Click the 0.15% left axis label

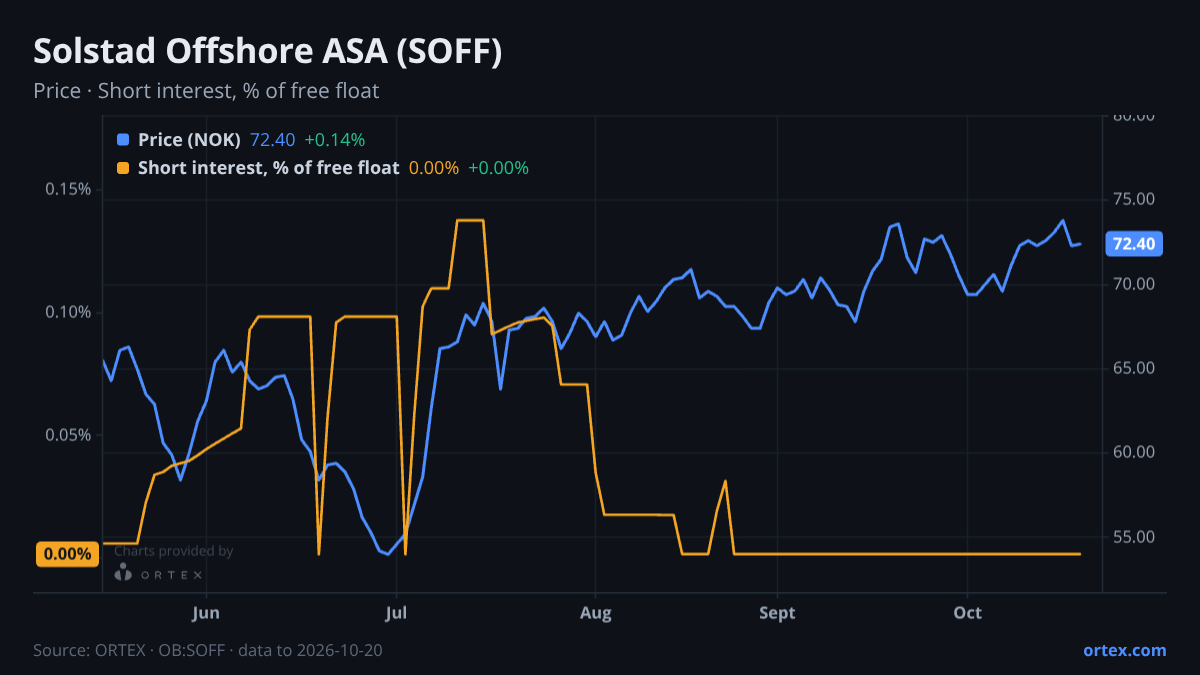point(68,189)
